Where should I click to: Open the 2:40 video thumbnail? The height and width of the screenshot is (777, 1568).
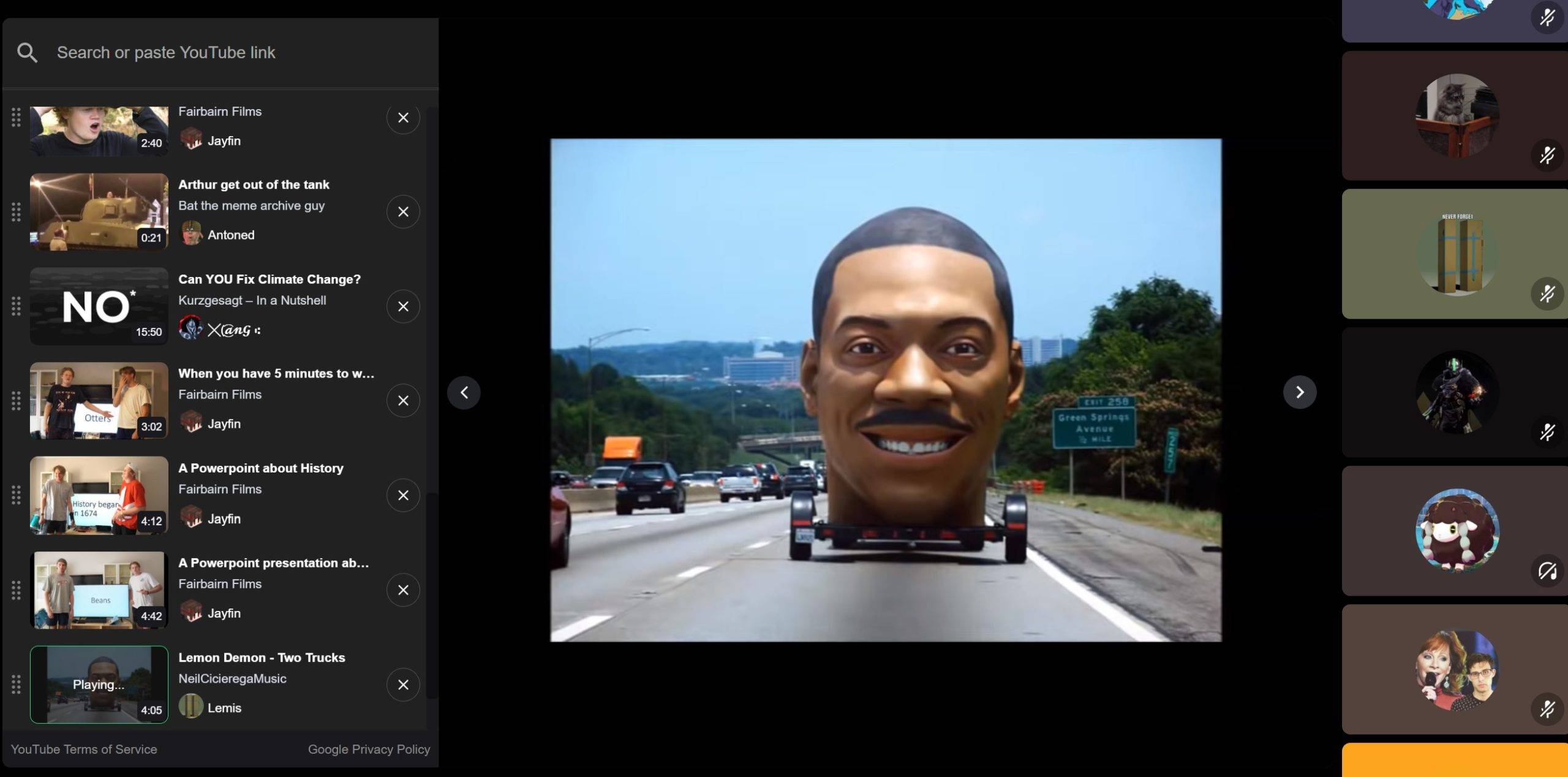click(x=99, y=131)
